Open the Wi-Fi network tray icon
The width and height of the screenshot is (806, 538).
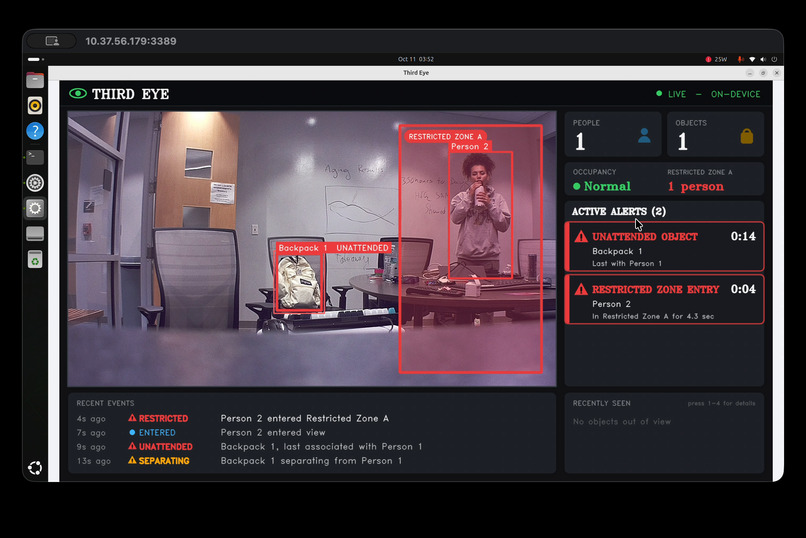752,59
